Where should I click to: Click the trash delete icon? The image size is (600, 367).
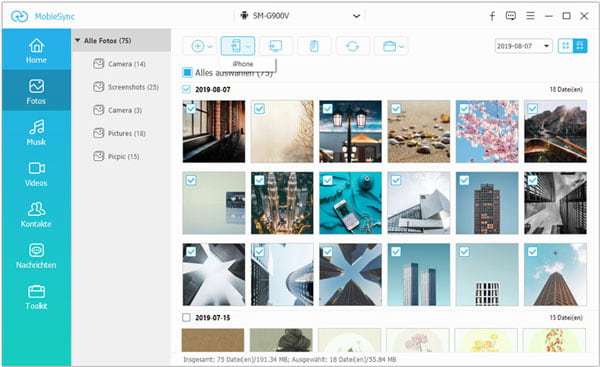[x=314, y=46]
